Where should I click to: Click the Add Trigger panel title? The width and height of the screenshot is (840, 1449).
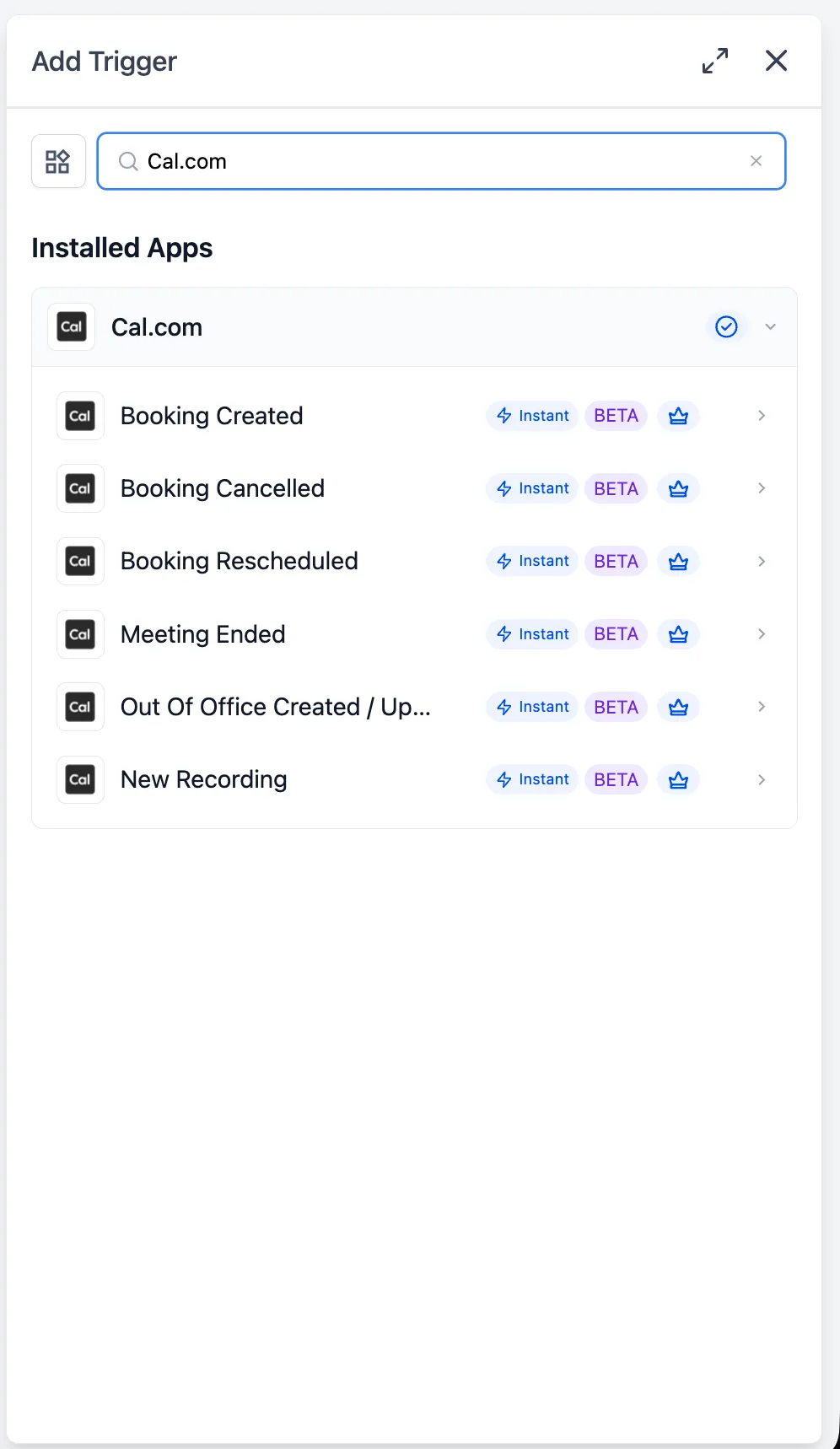click(x=105, y=62)
